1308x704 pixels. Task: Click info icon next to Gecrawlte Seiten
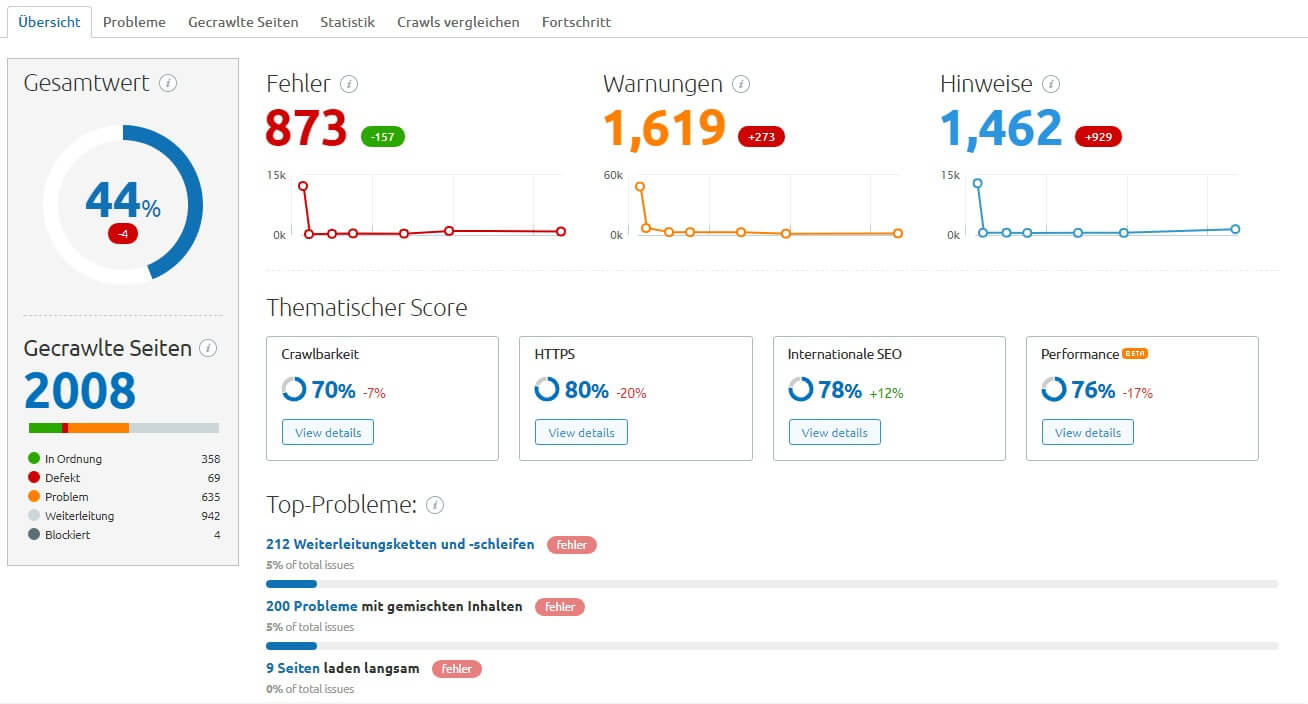coord(208,348)
